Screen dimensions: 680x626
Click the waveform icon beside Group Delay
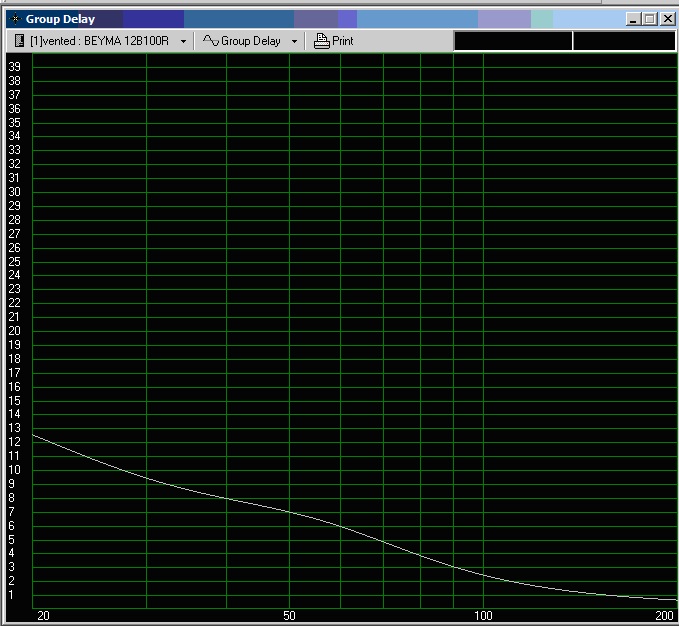point(210,41)
